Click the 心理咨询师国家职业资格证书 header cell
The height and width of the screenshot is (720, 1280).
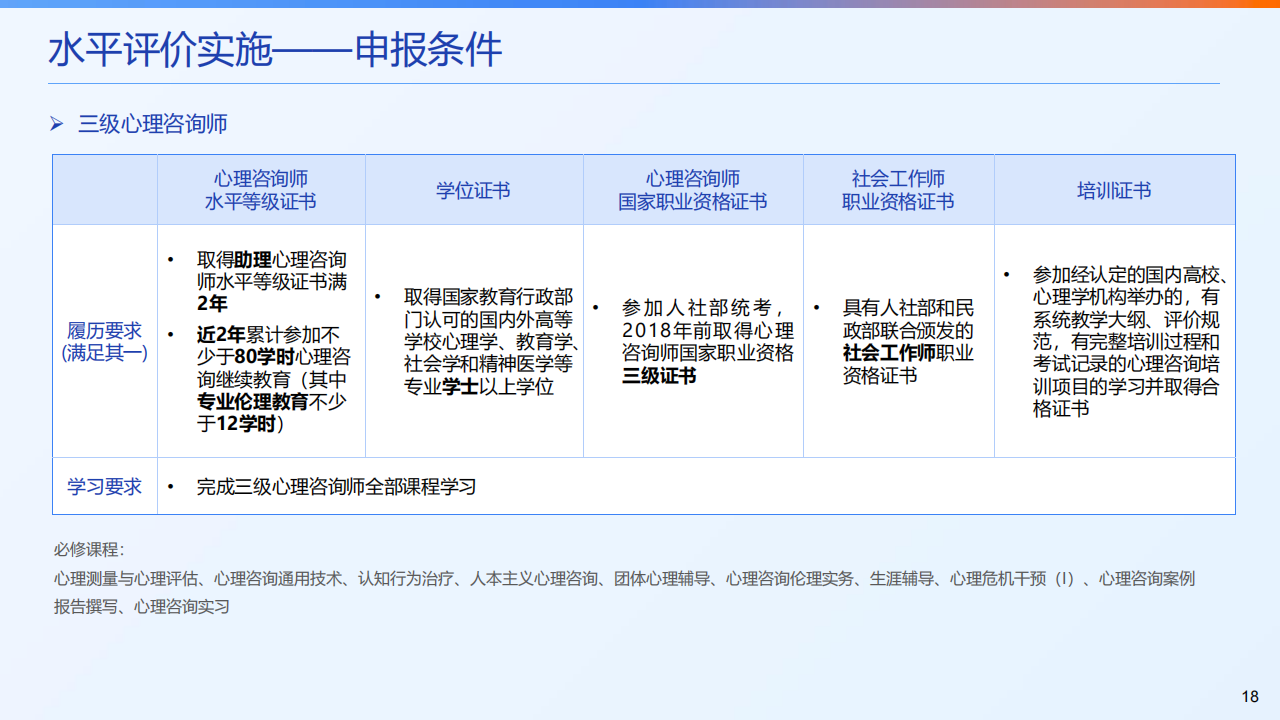point(693,189)
